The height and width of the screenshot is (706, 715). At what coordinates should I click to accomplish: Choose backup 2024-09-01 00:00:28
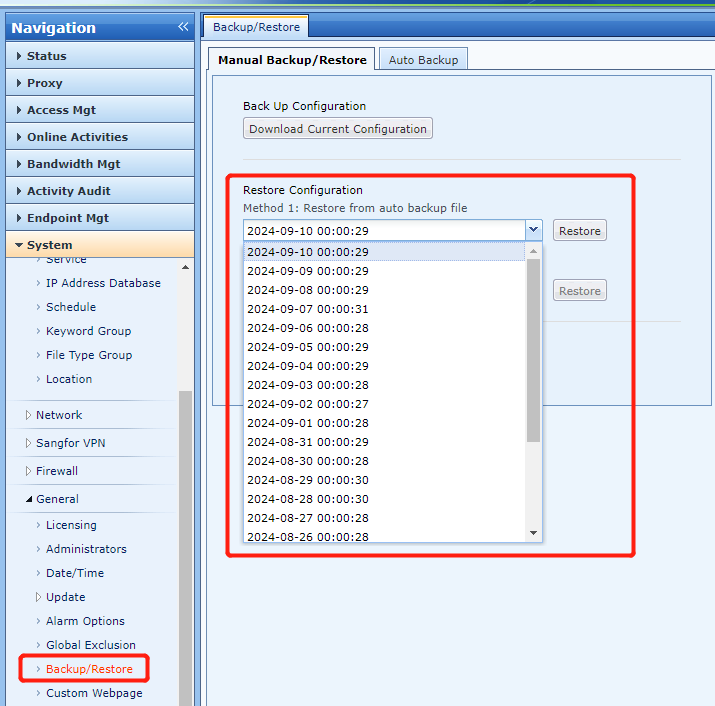384,423
